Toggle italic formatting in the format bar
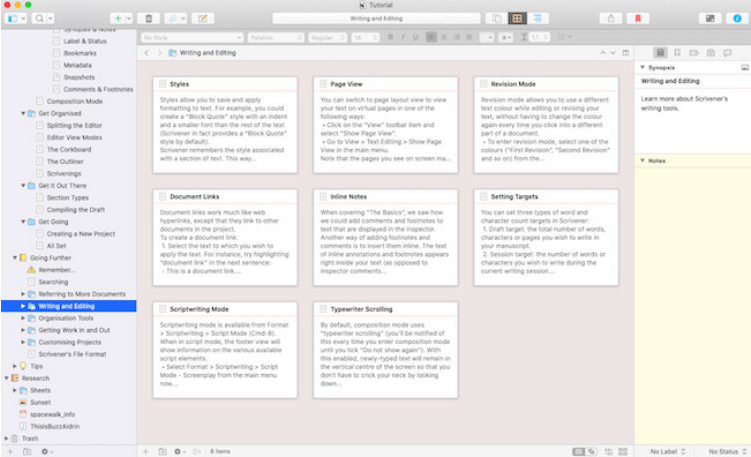 point(402,37)
